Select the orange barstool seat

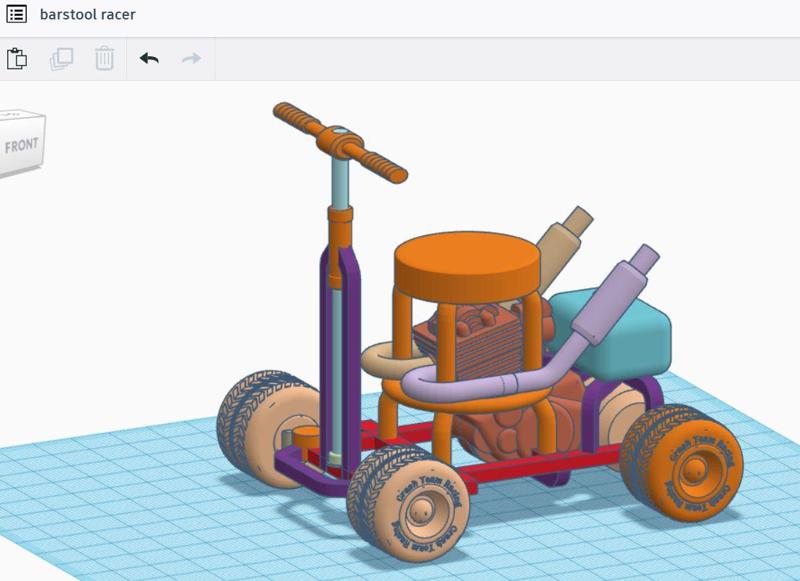pos(467,267)
